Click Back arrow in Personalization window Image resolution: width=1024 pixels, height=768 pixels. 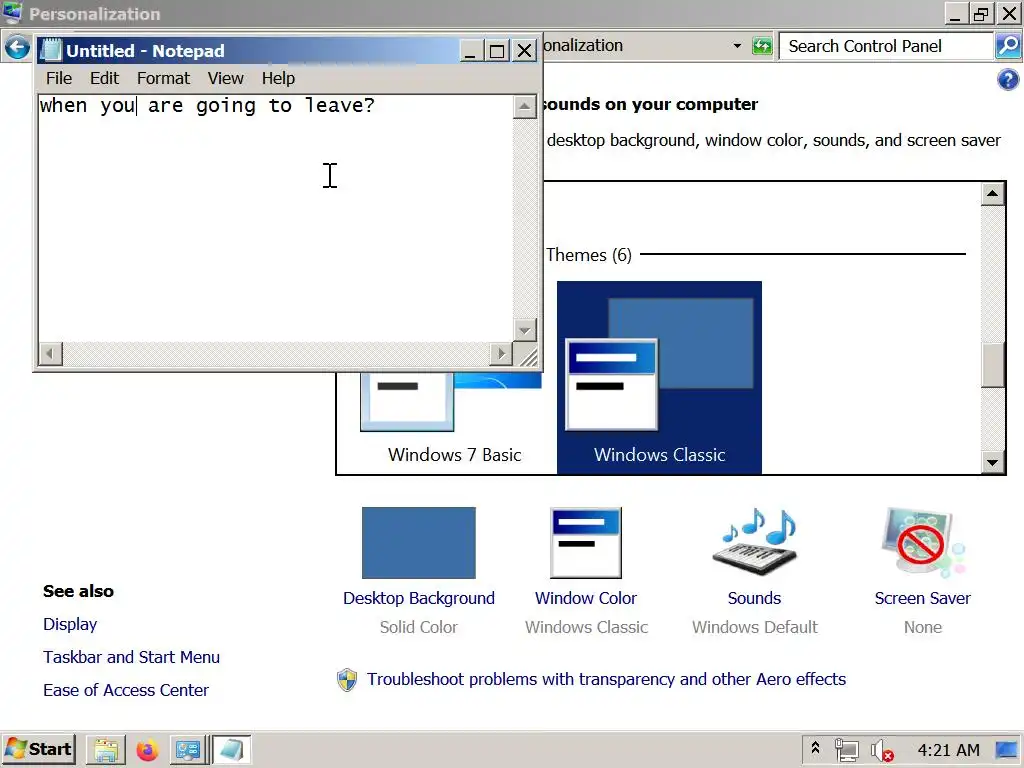[x=17, y=47]
